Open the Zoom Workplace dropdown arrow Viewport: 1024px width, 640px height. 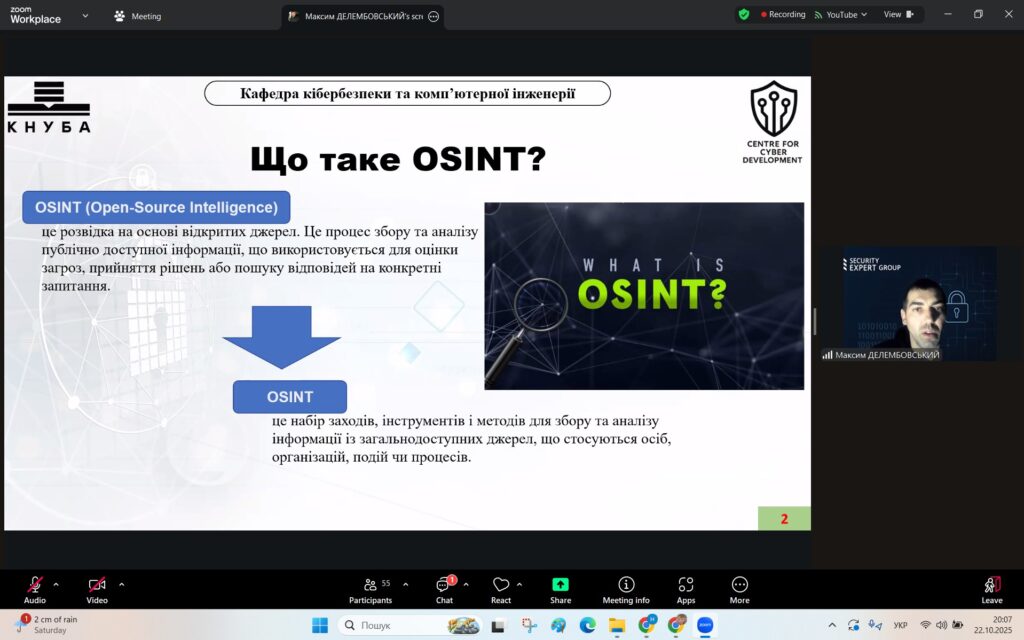pos(84,16)
